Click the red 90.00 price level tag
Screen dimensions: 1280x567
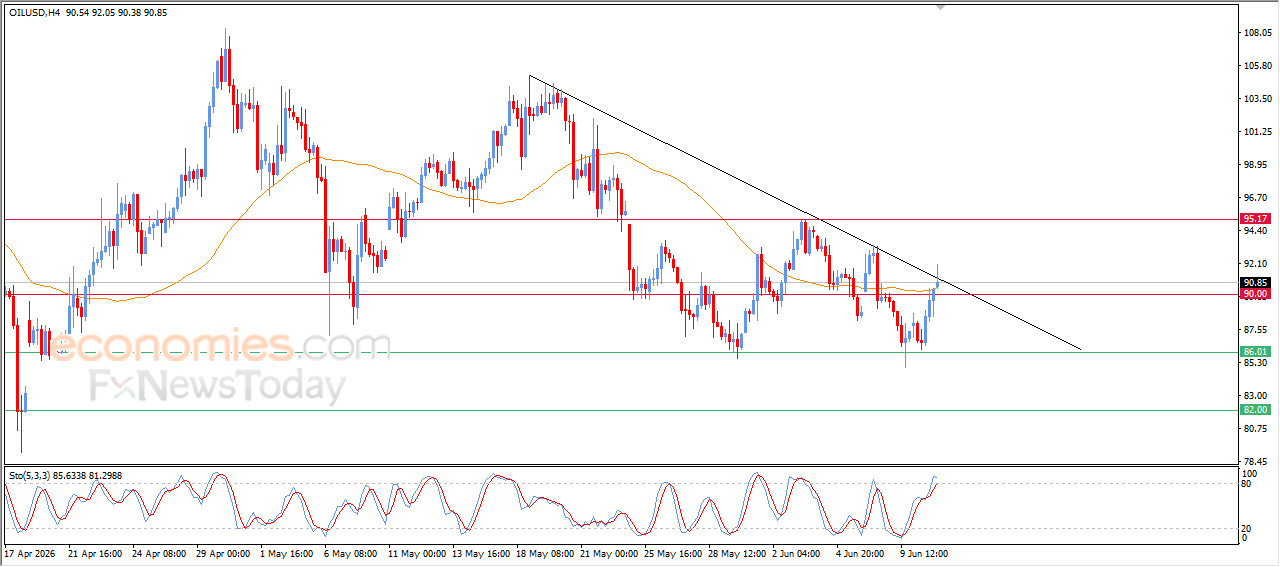coord(1255,294)
